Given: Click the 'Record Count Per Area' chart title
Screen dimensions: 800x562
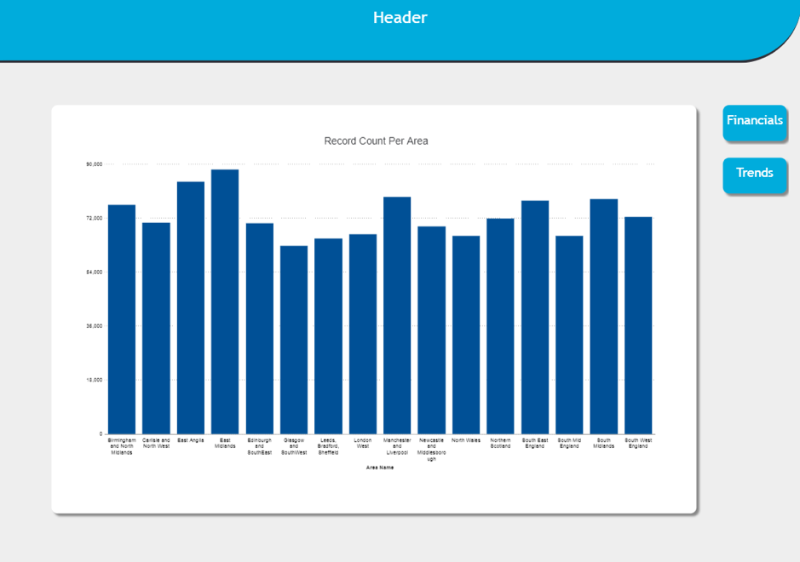Looking at the screenshot, I should (x=376, y=141).
